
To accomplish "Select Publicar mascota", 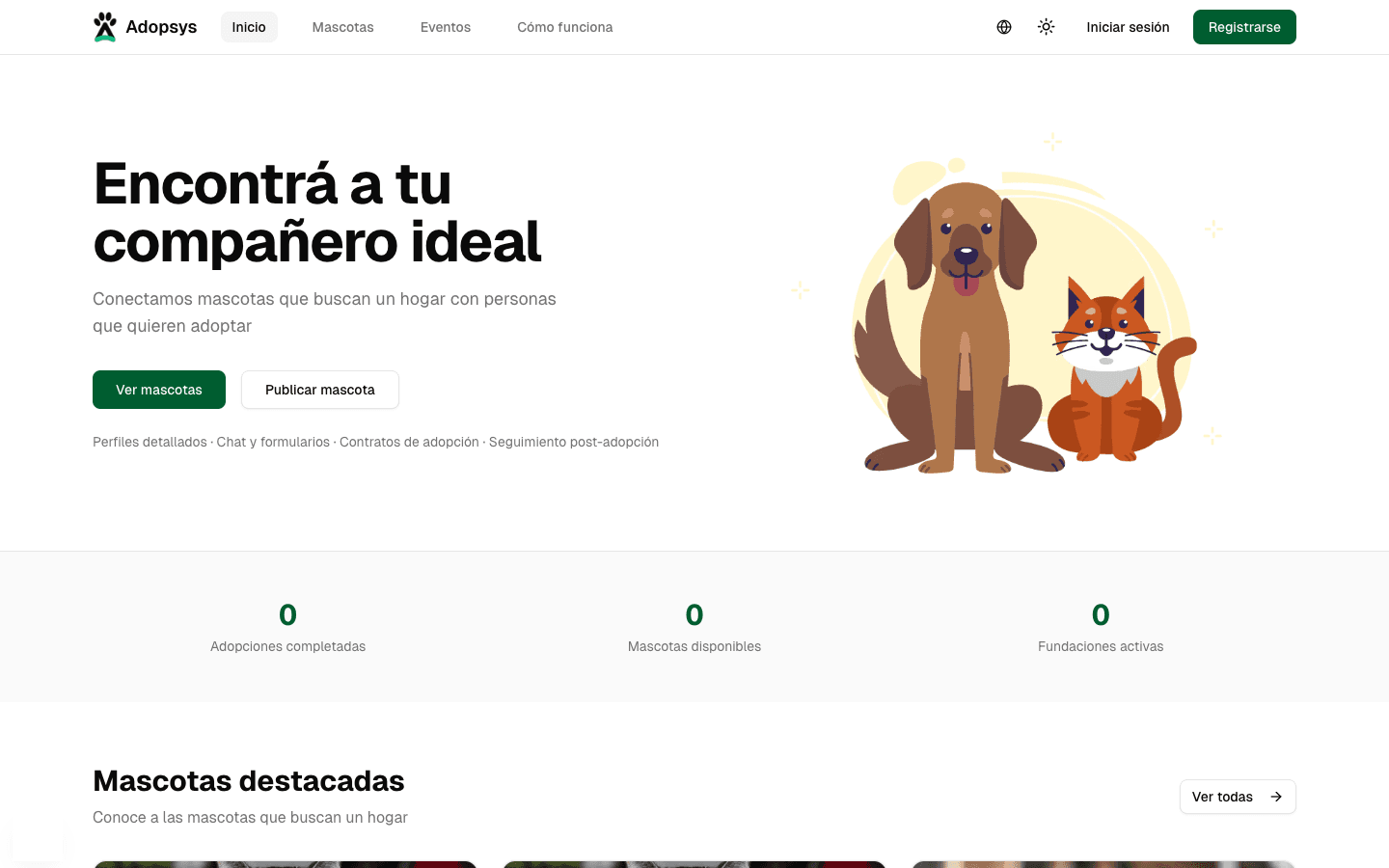I will pos(319,390).
